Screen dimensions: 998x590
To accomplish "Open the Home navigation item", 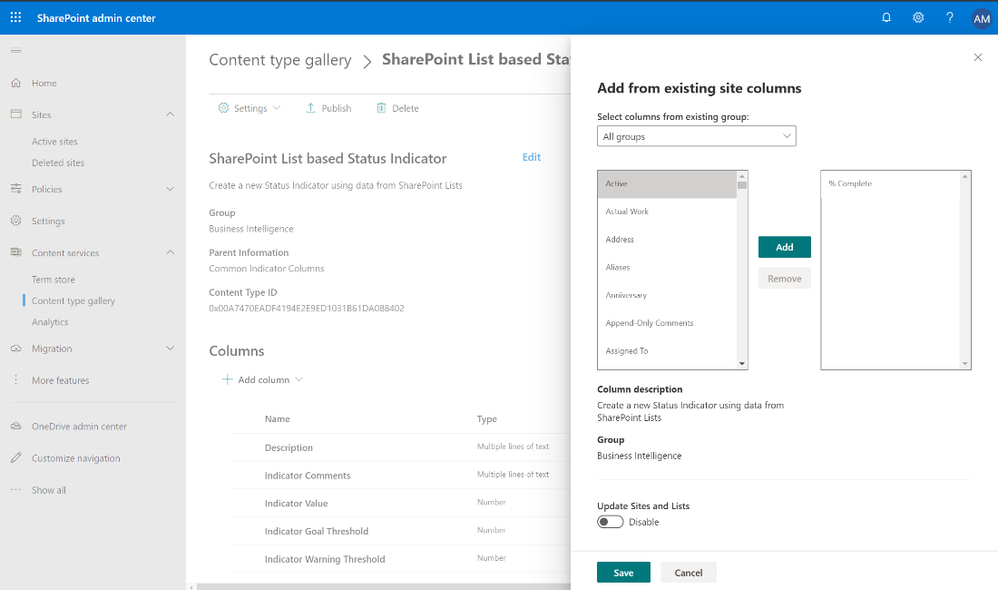I will point(44,83).
